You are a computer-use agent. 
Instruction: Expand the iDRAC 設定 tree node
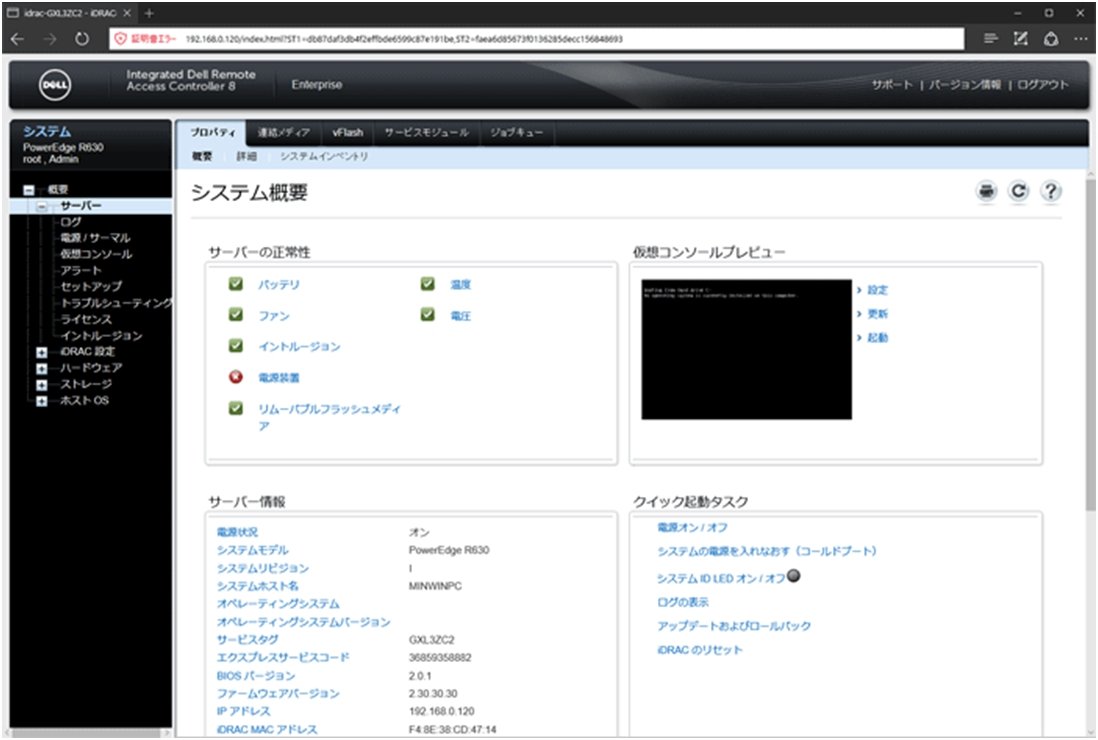tap(42, 352)
